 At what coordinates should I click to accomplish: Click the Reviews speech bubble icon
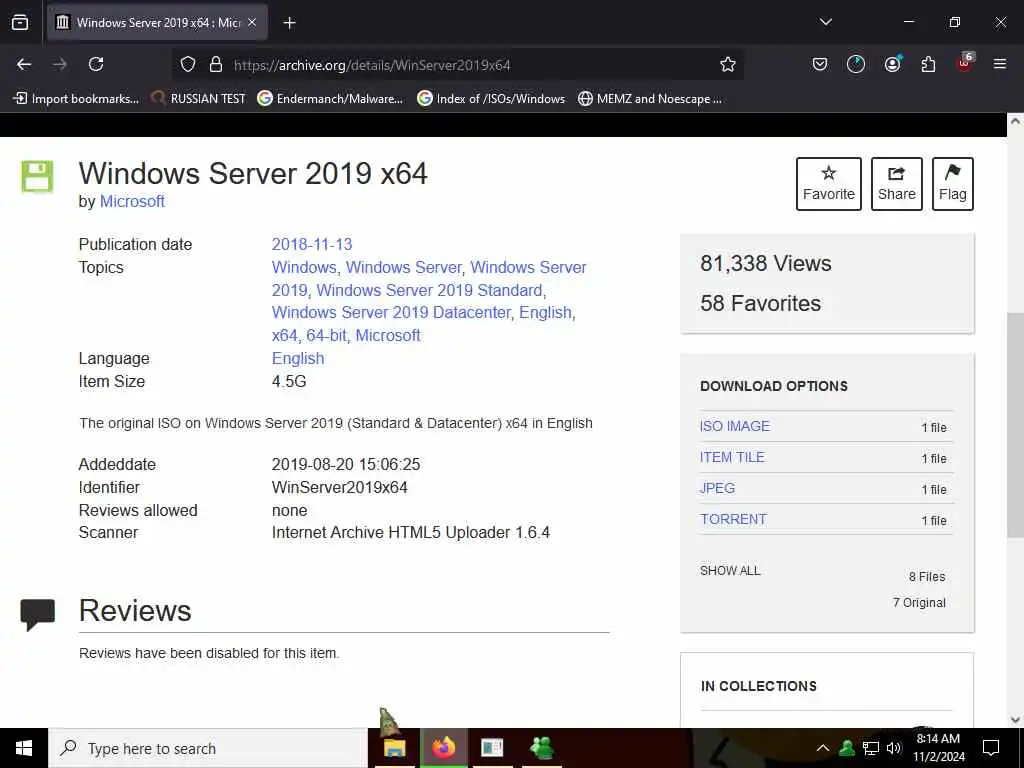tap(37, 615)
